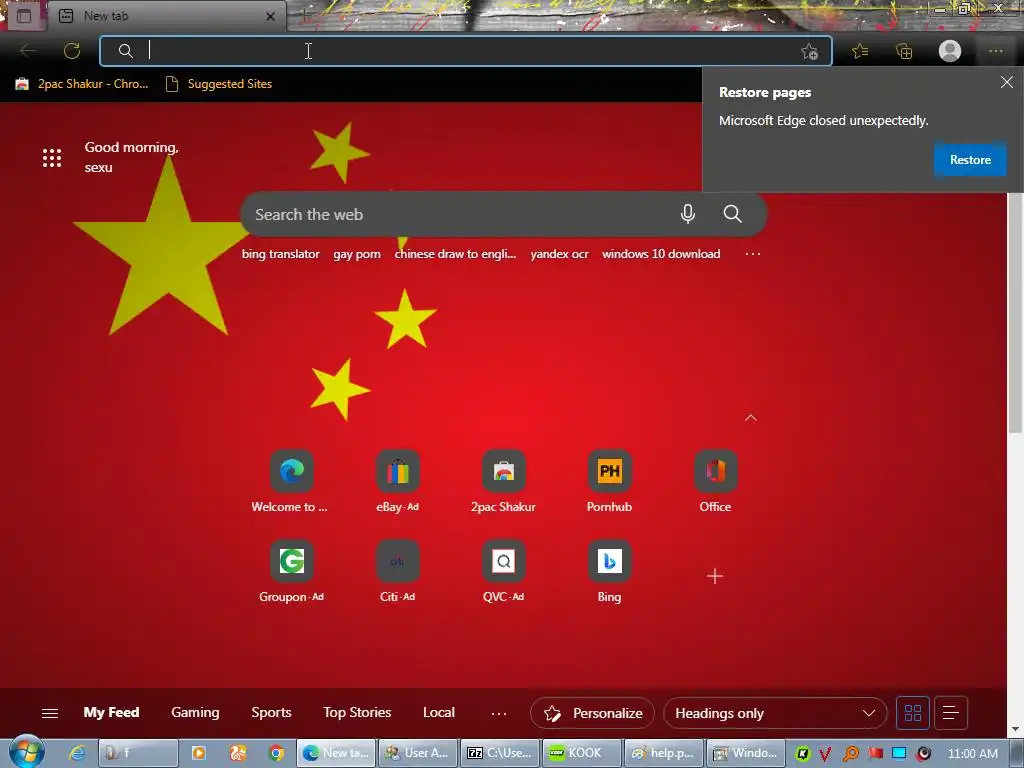
Task: Click the windows 10 download suggestion
Action: tap(661, 254)
